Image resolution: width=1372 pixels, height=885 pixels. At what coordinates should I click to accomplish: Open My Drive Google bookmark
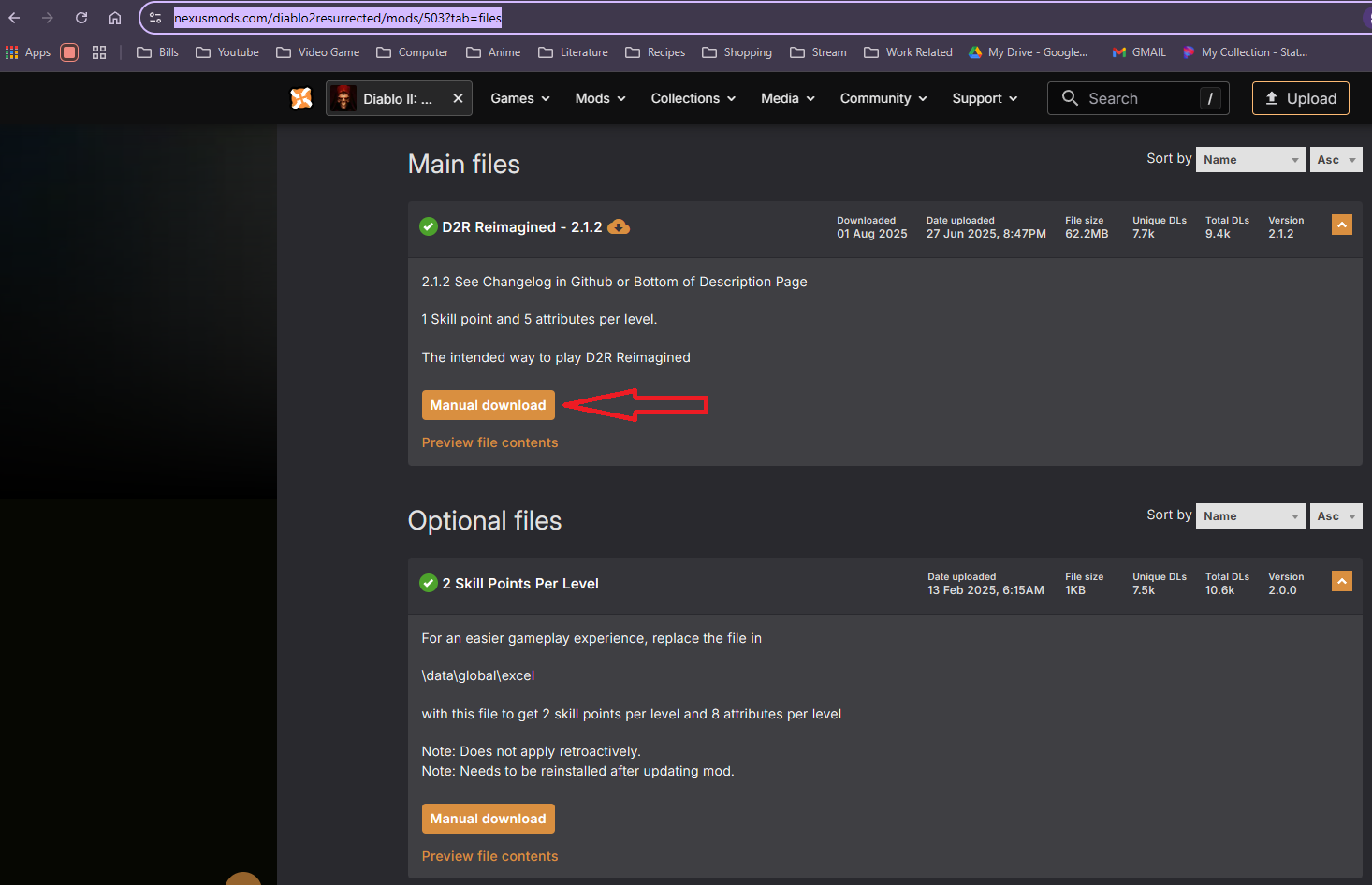click(x=1028, y=52)
